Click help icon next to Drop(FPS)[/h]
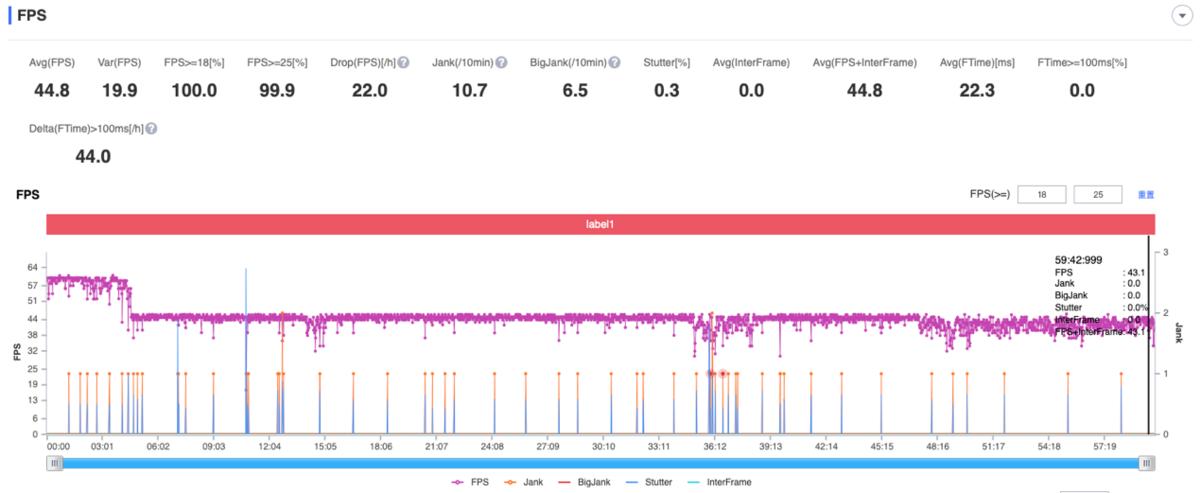 click(404, 63)
